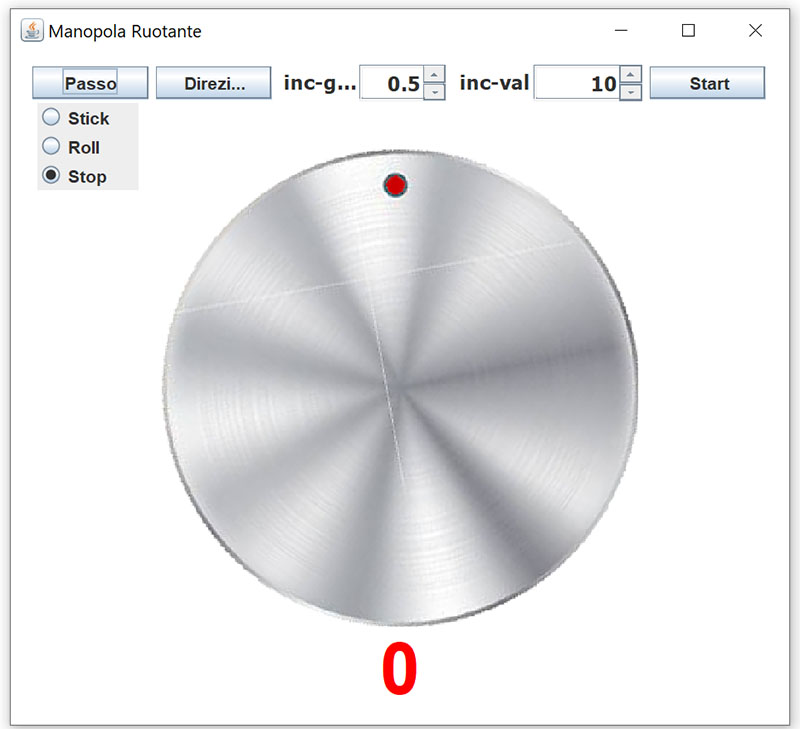The width and height of the screenshot is (800, 729).
Task: Click the Direzi... button
Action: click(213, 83)
